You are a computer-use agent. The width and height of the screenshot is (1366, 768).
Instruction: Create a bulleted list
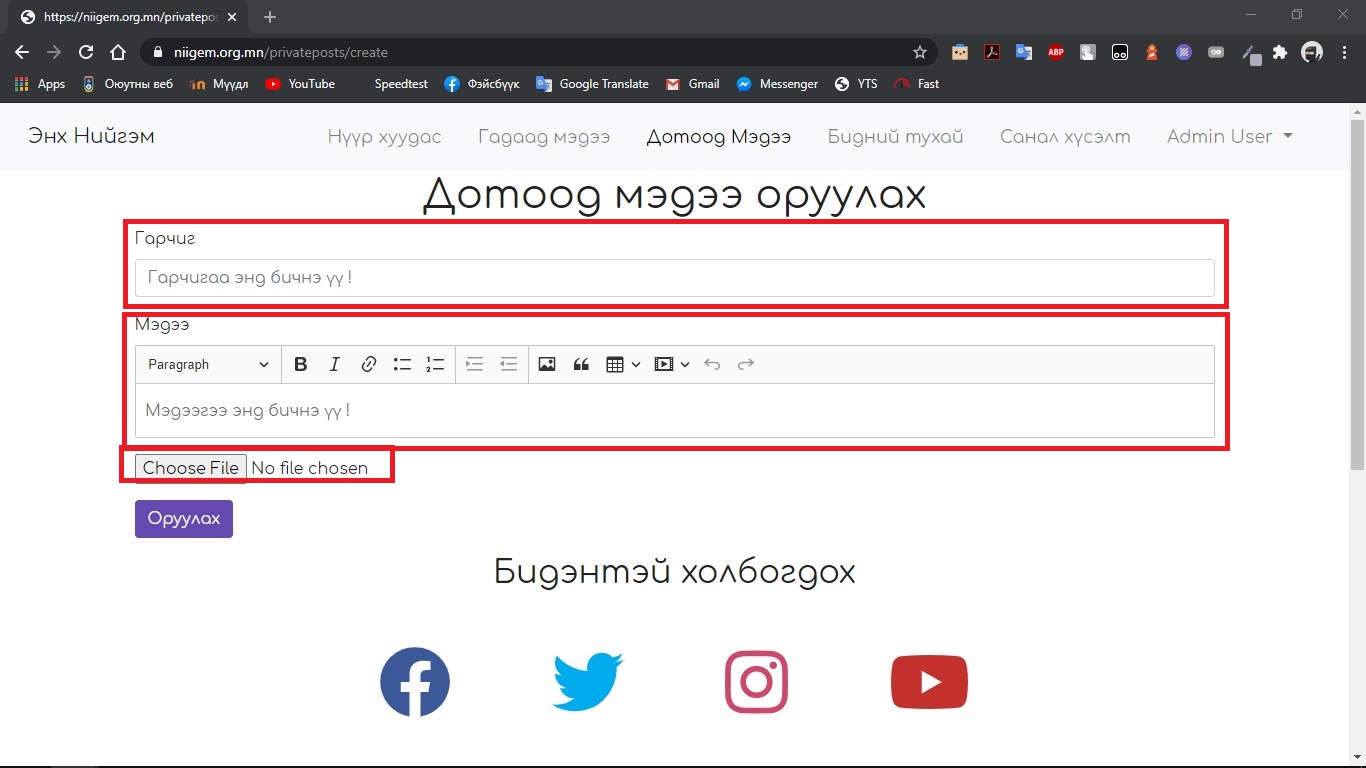coord(402,365)
